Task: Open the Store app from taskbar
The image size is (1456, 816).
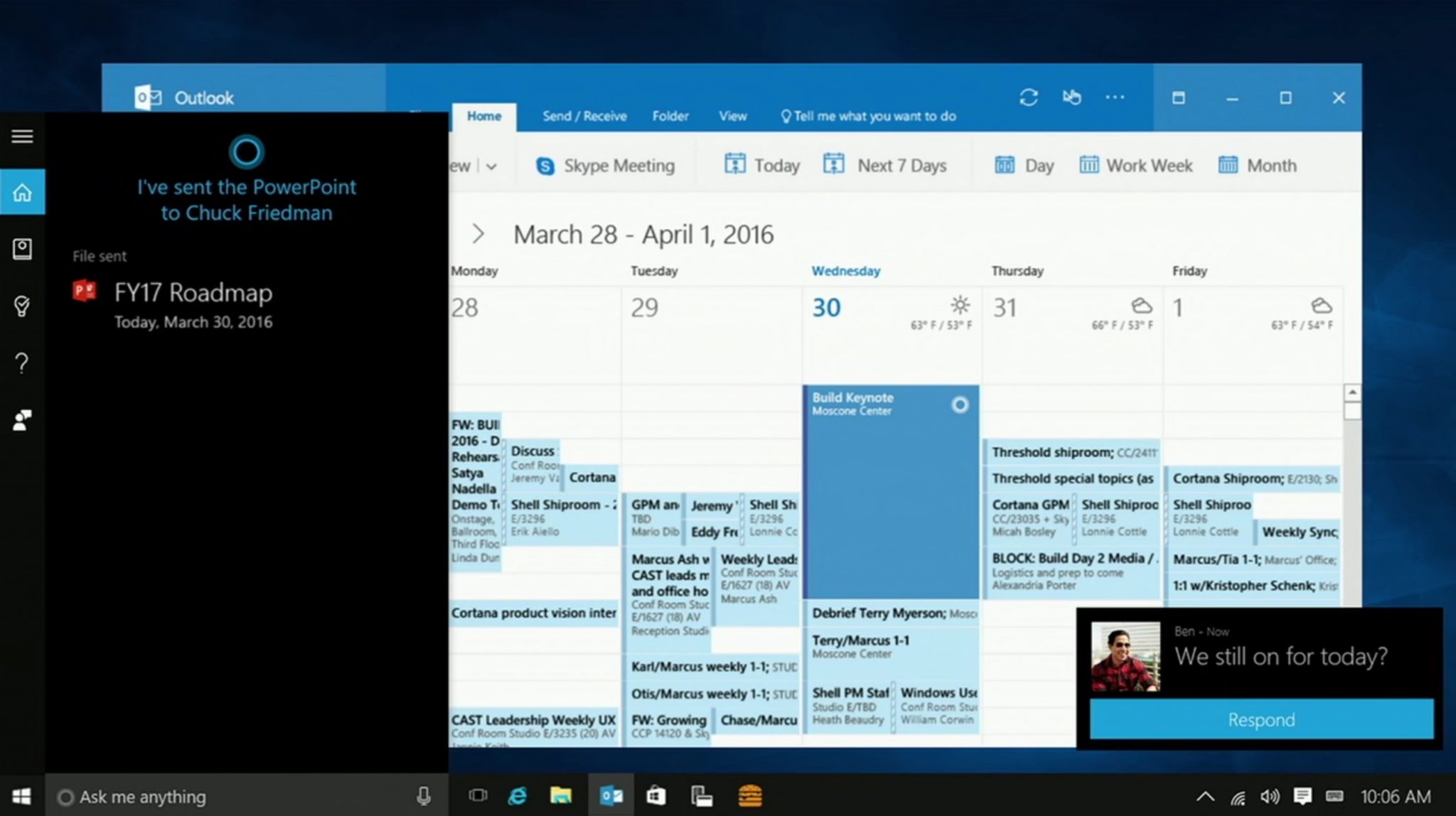Action: (656, 795)
